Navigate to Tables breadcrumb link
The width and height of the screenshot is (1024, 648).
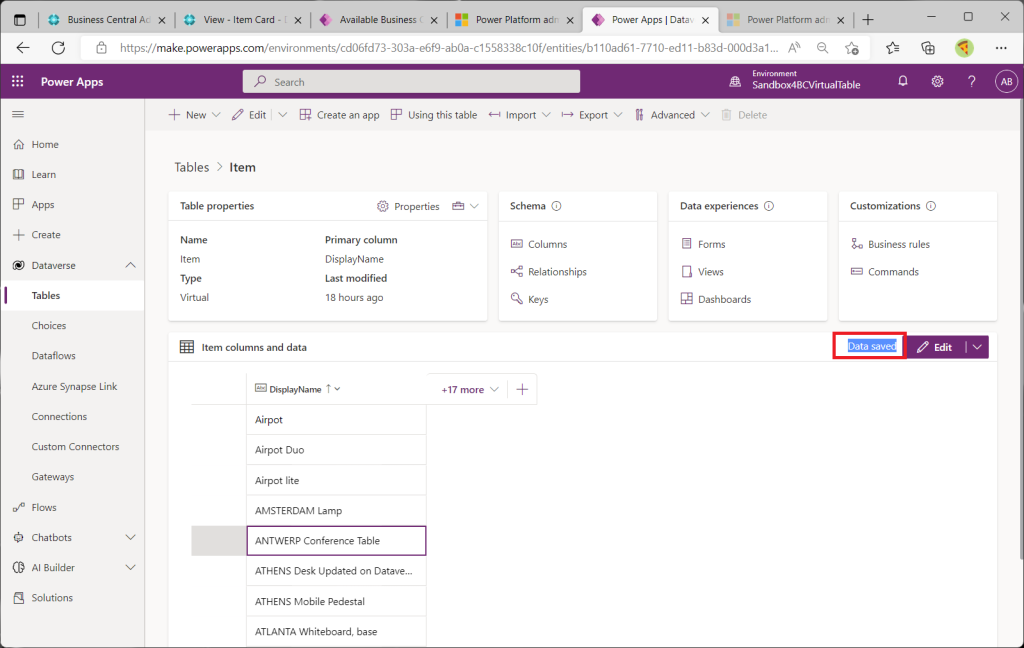191,167
